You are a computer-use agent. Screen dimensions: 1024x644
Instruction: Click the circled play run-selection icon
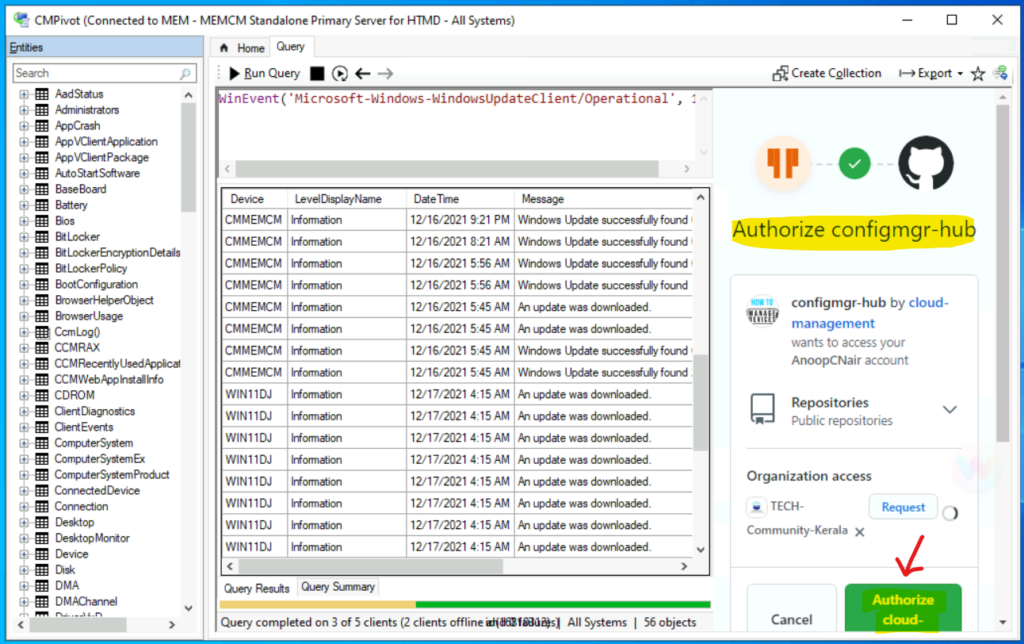click(340, 73)
